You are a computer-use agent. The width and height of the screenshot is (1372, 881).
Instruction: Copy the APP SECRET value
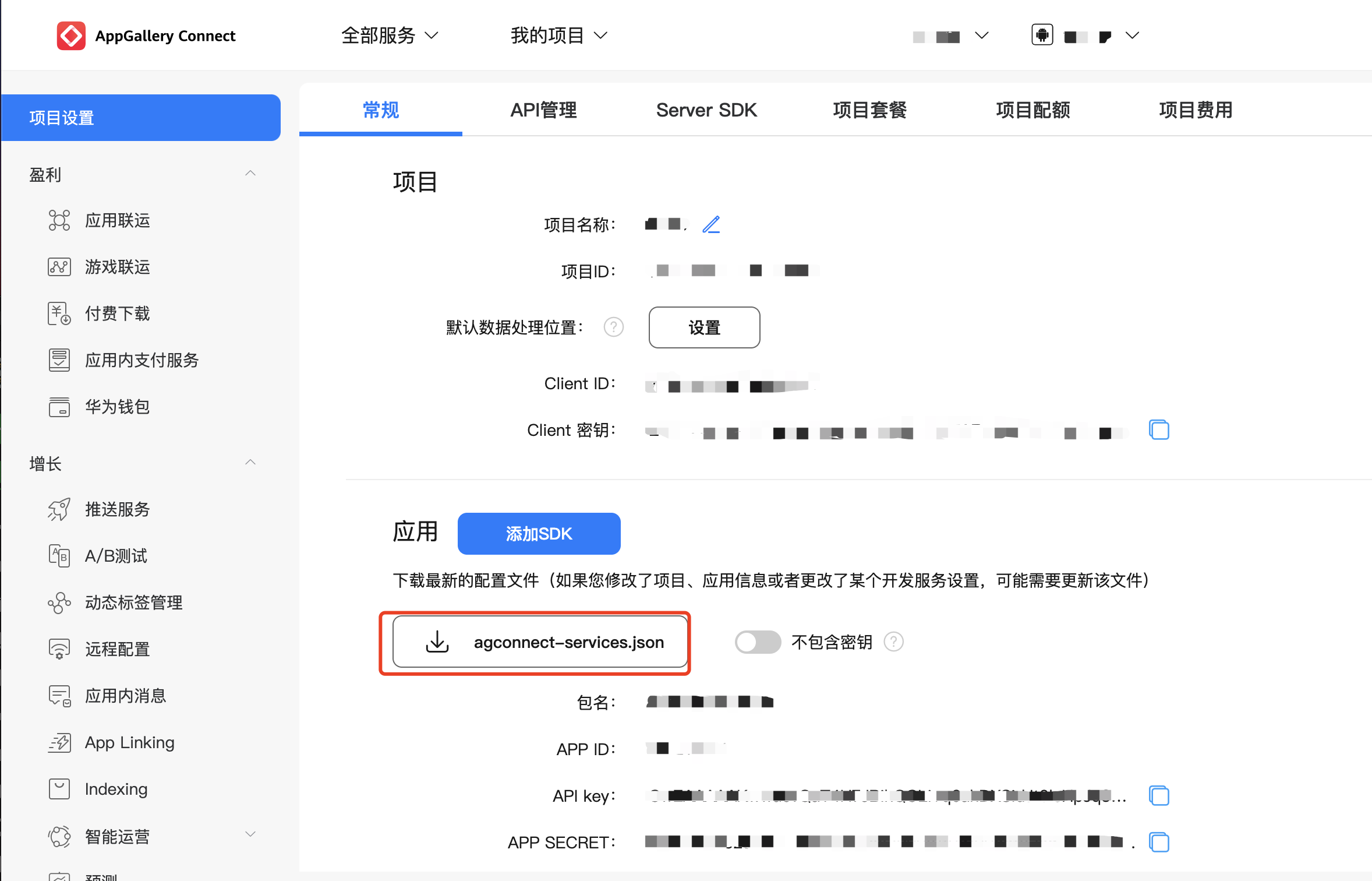(1159, 842)
